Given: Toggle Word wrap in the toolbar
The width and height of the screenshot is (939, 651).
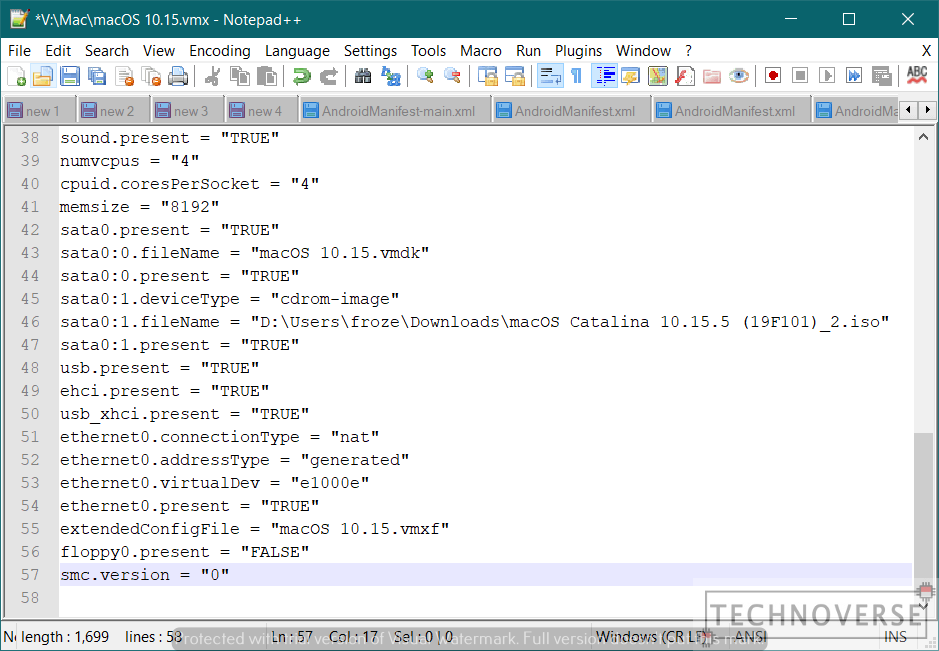Looking at the screenshot, I should [x=549, y=76].
